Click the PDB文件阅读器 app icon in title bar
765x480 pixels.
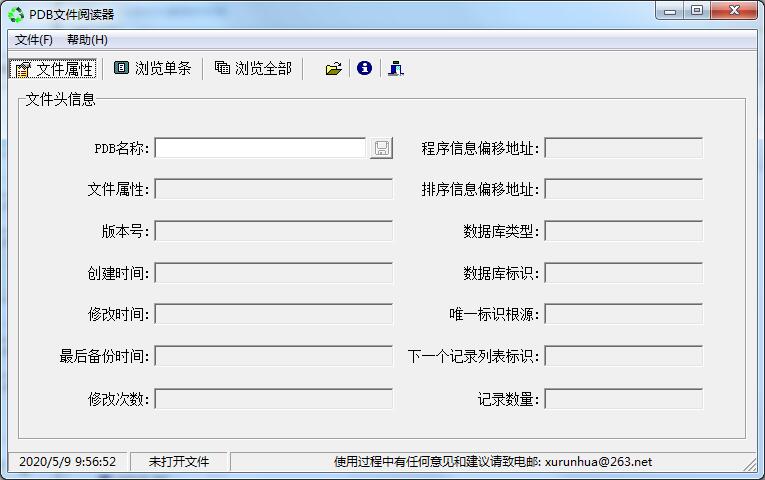[x=16, y=14]
